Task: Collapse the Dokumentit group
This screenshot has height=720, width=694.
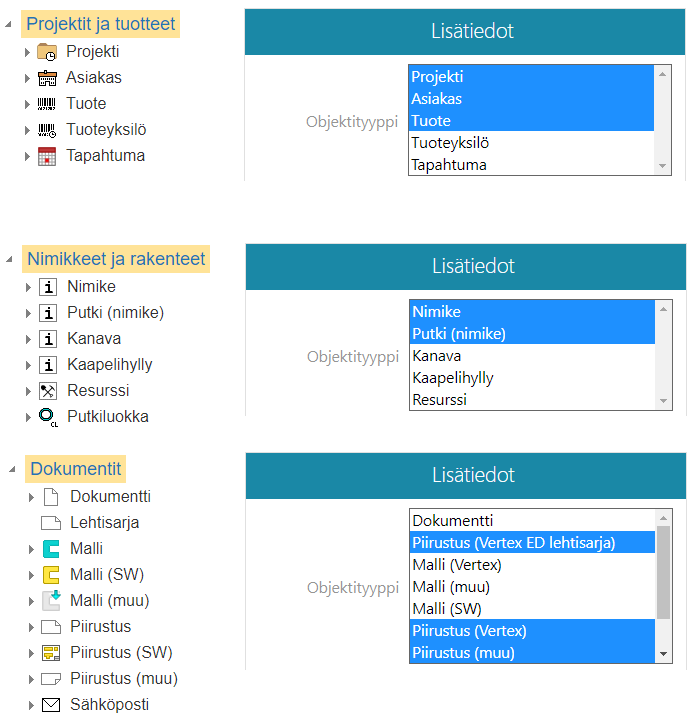Action: point(9,470)
